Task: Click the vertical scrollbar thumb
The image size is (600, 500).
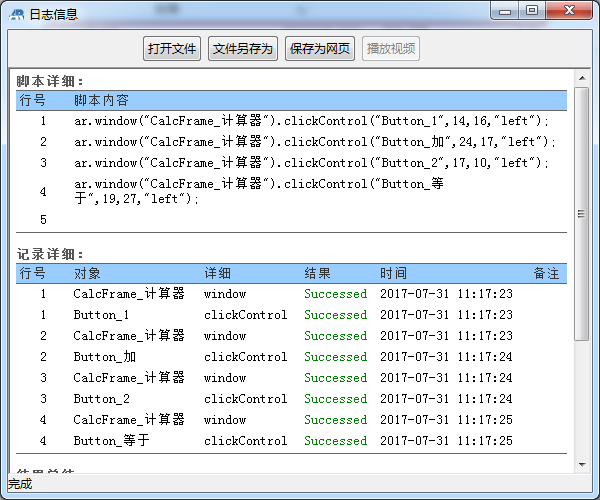Action: 582,213
